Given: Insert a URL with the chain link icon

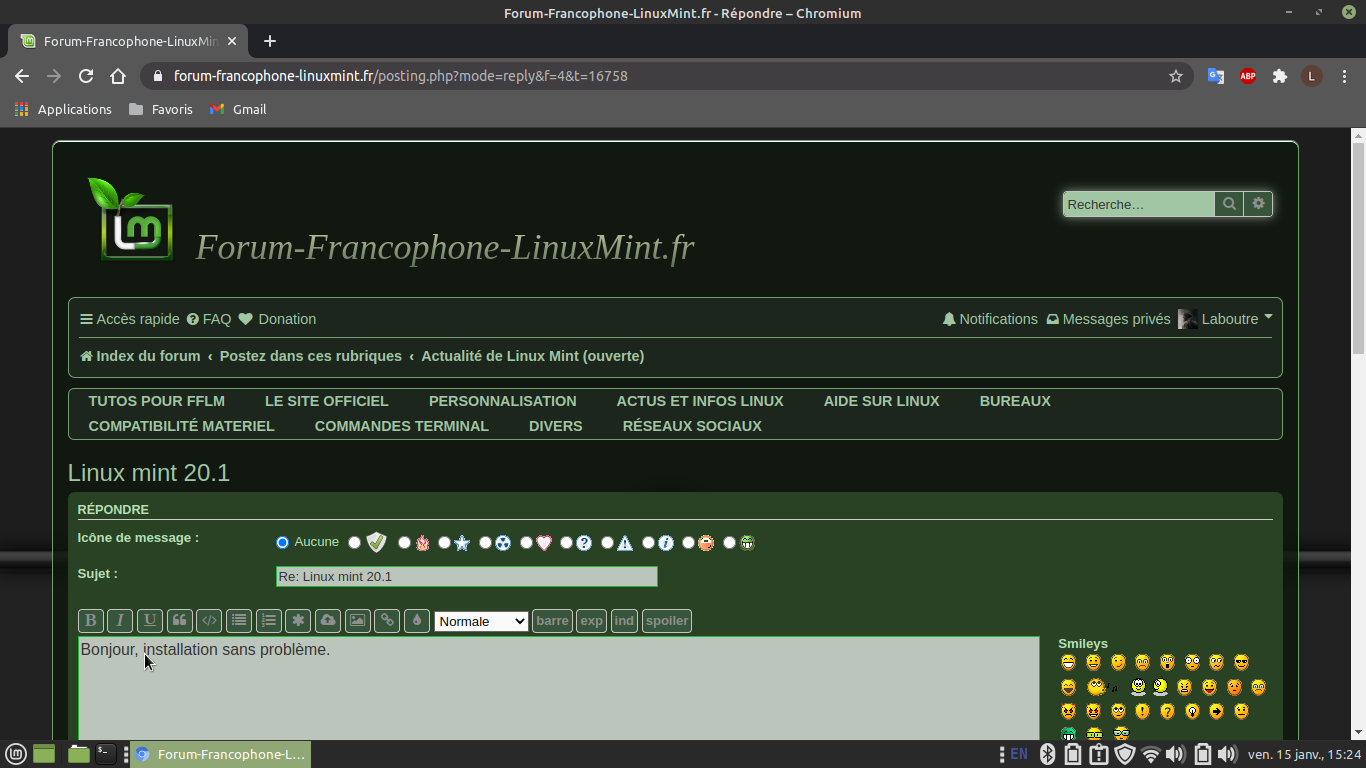Looking at the screenshot, I should pyautogui.click(x=387, y=621).
